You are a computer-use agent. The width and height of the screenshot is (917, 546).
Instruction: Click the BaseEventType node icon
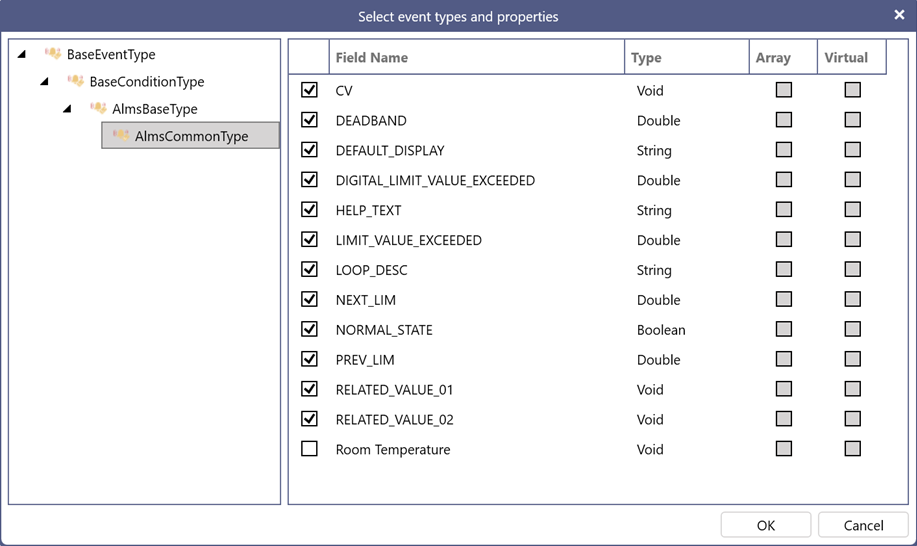(53, 54)
